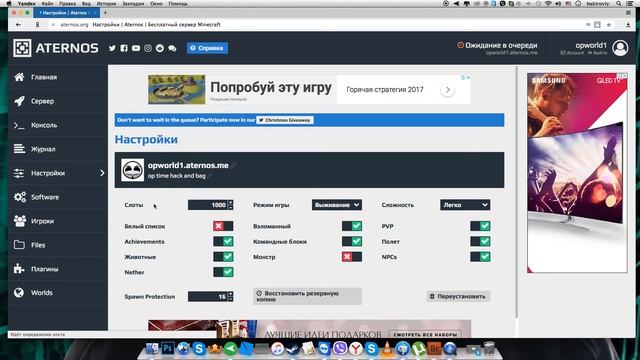Image resolution: width=640 pixels, height=360 pixels.
Task: Open Сервер page in sidebar
Action: click(58, 101)
